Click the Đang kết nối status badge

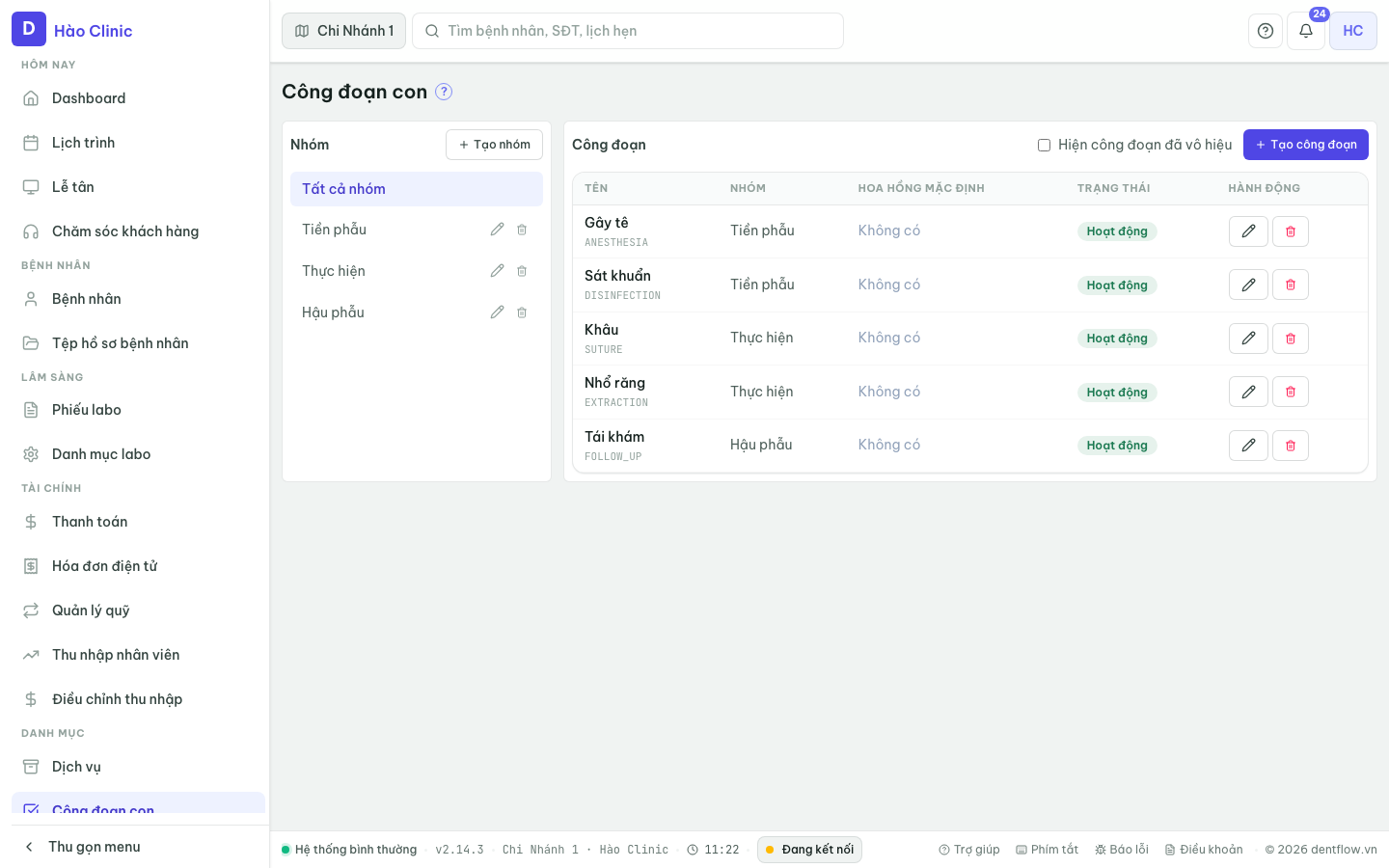(809, 850)
